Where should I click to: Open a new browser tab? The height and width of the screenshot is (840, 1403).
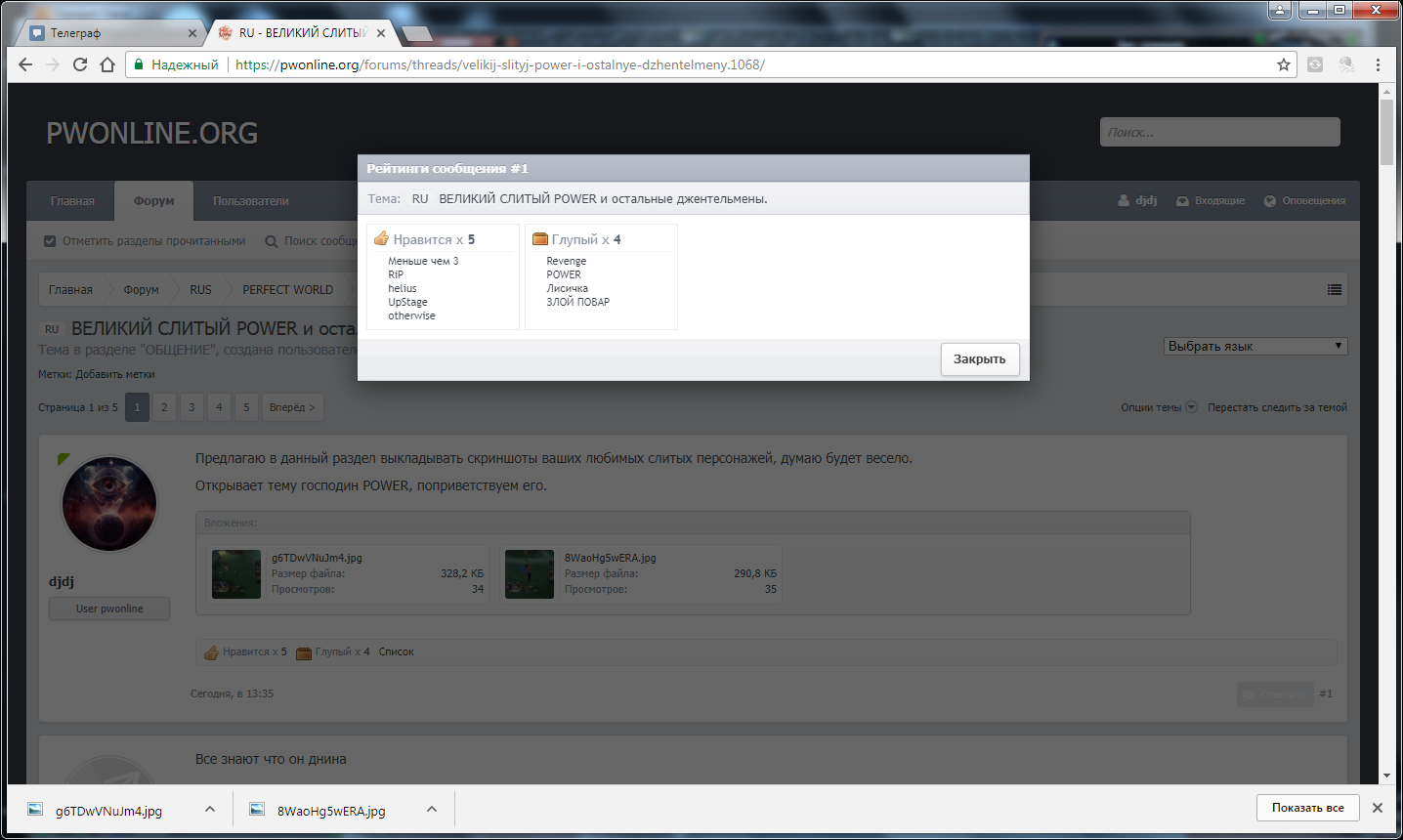(x=417, y=34)
